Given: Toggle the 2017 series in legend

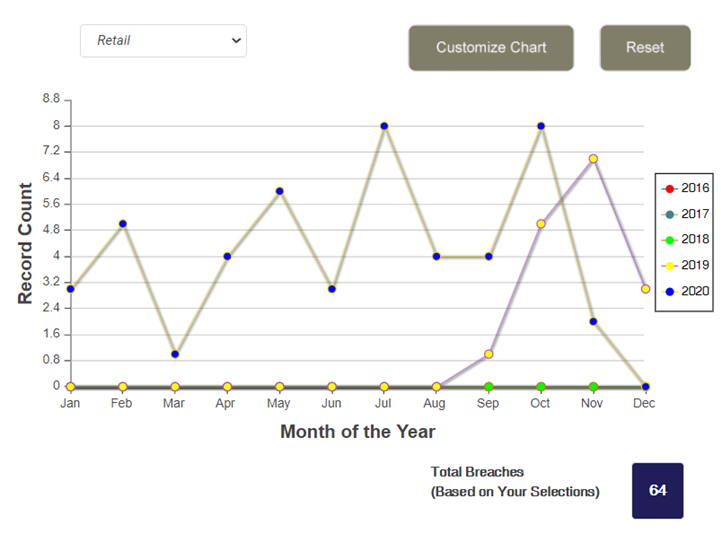Looking at the screenshot, I should click(x=686, y=214).
